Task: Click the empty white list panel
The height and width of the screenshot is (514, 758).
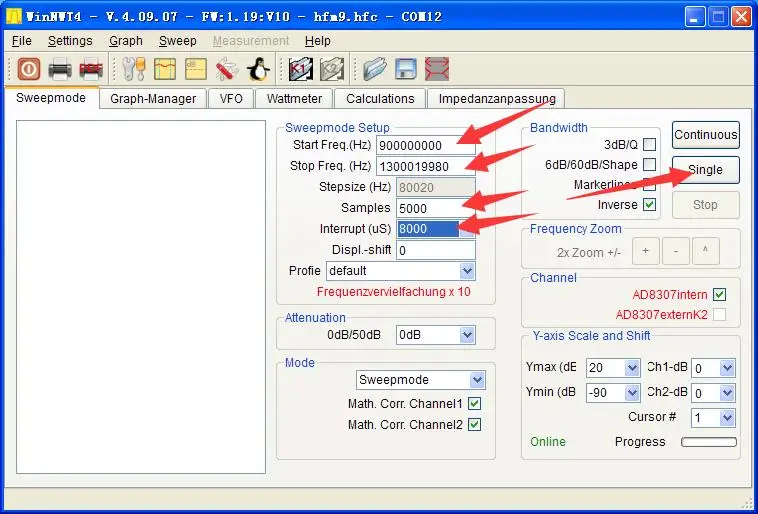Action: [x=141, y=297]
